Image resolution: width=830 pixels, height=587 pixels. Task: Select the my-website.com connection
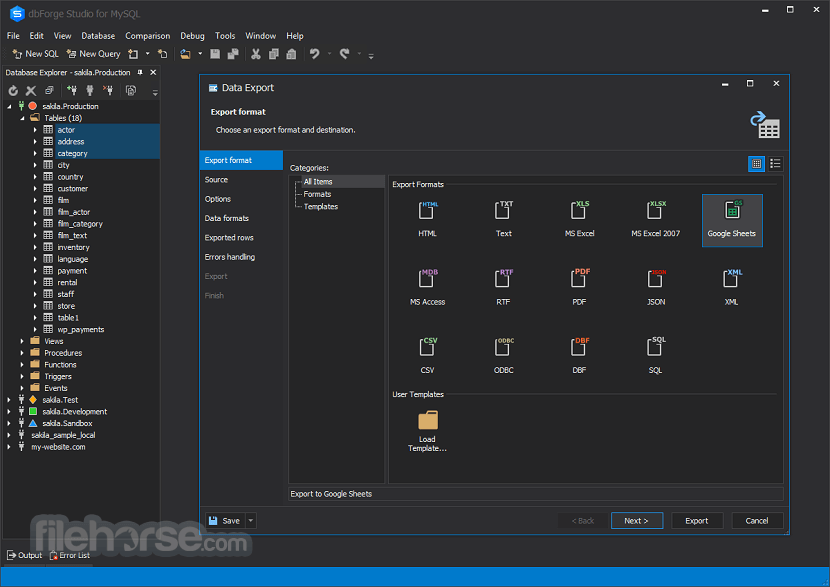coord(58,447)
